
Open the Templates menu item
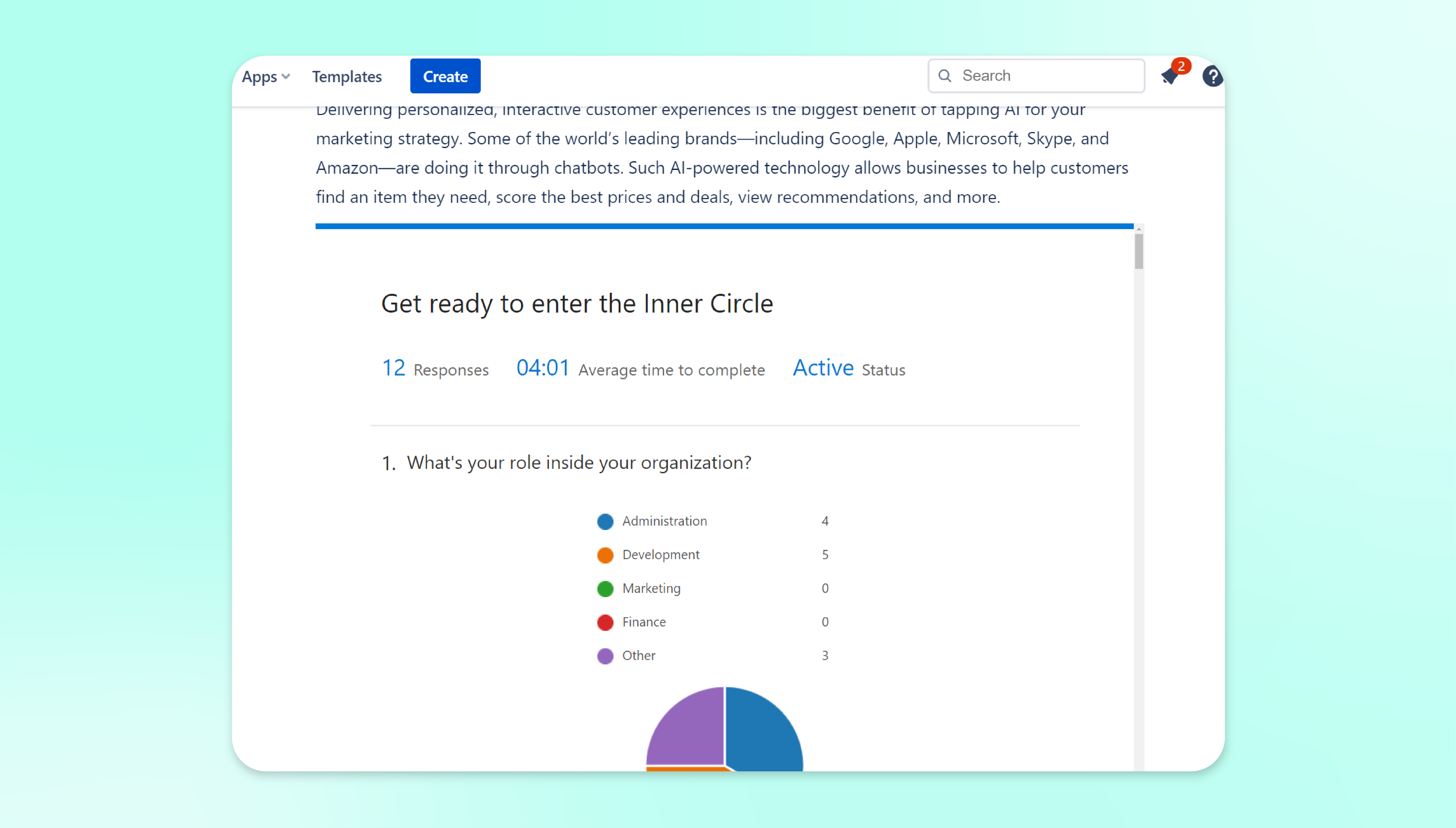pos(346,76)
